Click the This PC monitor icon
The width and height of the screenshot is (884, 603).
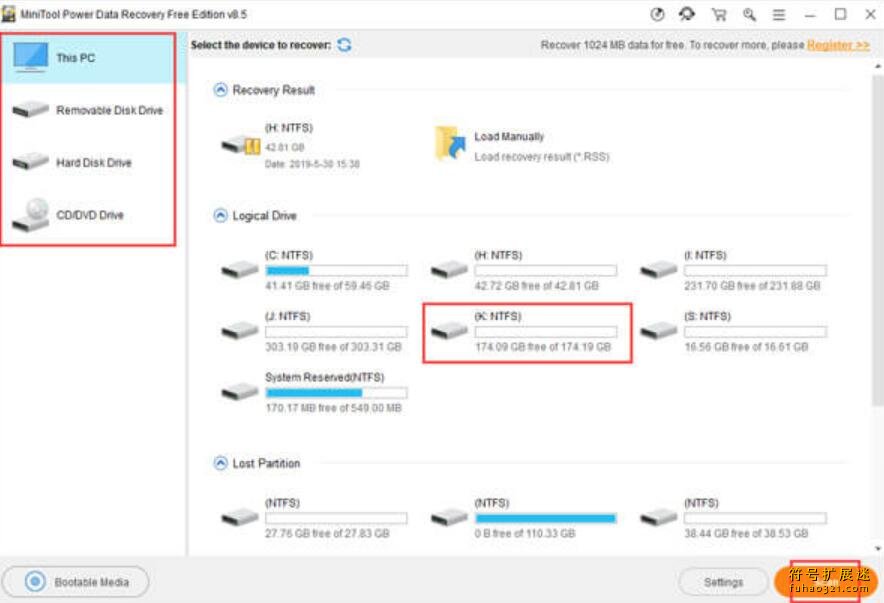coord(30,57)
